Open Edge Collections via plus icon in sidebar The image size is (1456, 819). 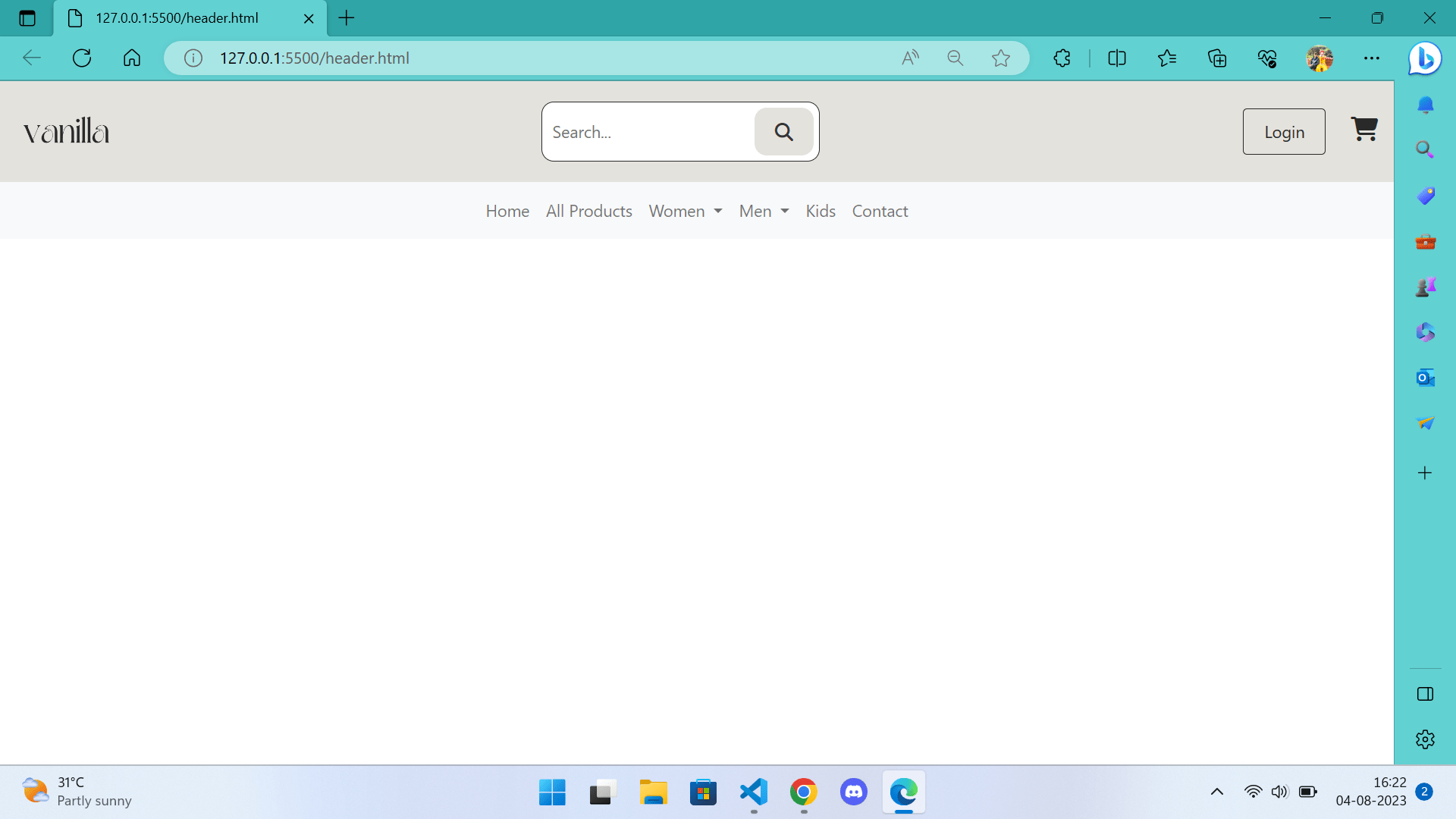point(1425,472)
